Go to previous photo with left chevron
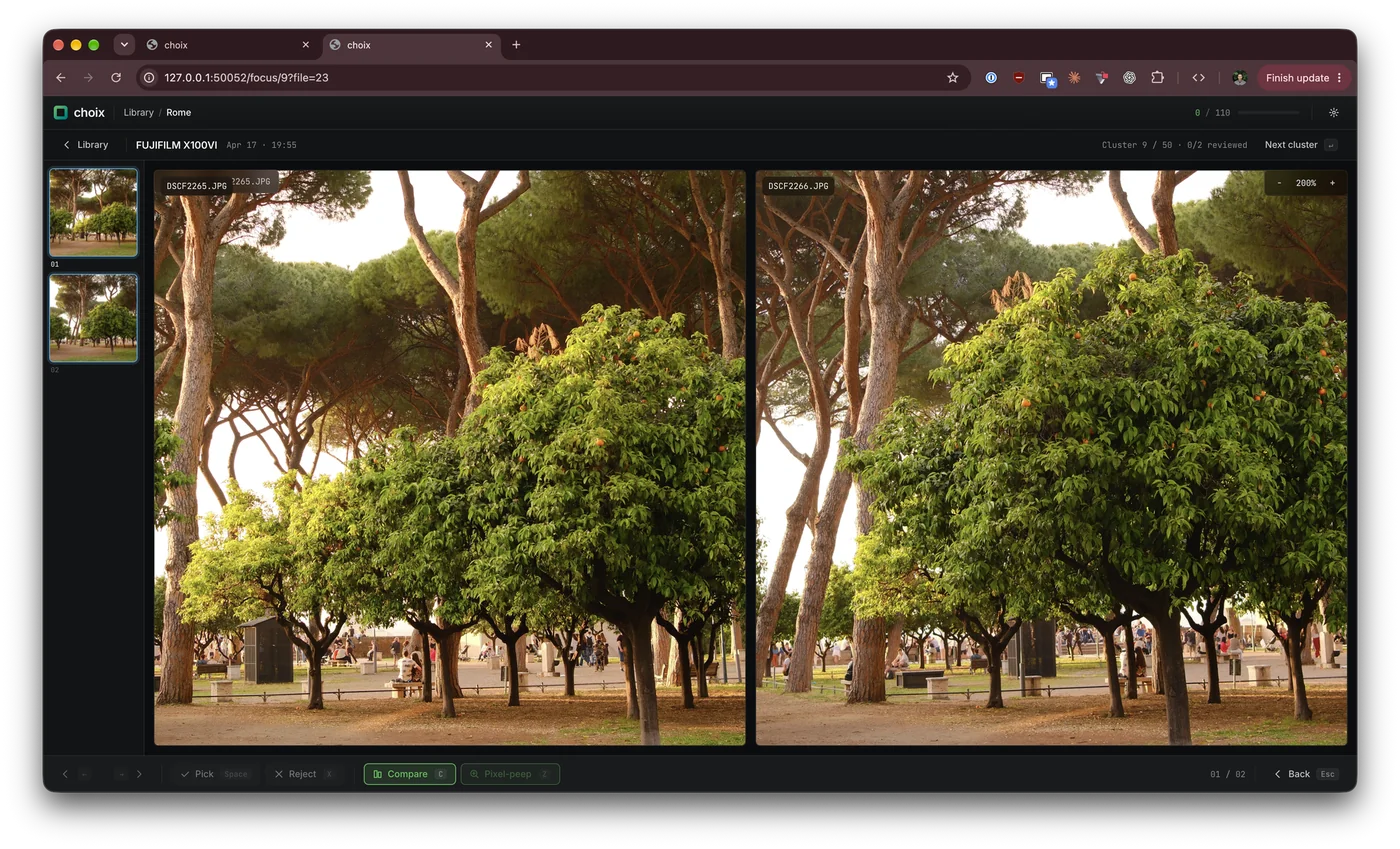Image resolution: width=1400 pixels, height=849 pixels. (66, 774)
